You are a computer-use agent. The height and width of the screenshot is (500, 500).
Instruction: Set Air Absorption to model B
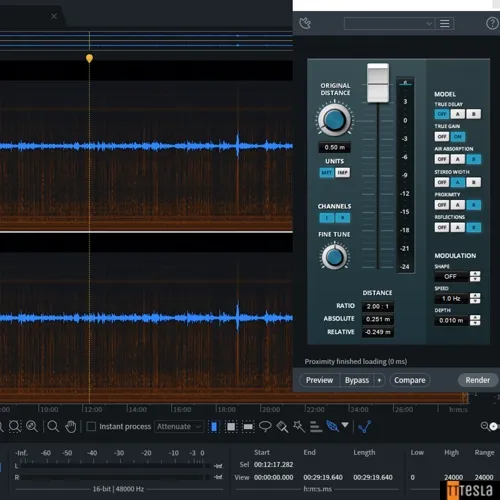tap(473, 159)
